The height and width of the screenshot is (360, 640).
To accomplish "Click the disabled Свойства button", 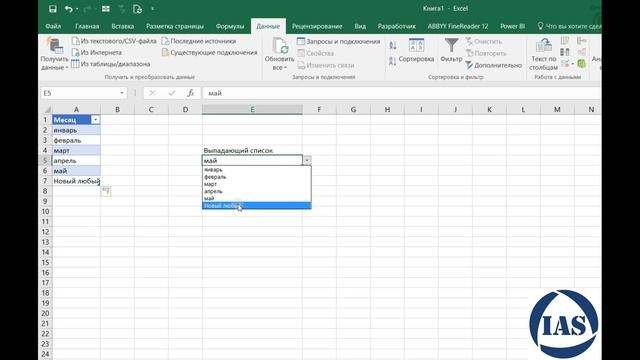I will (316, 53).
